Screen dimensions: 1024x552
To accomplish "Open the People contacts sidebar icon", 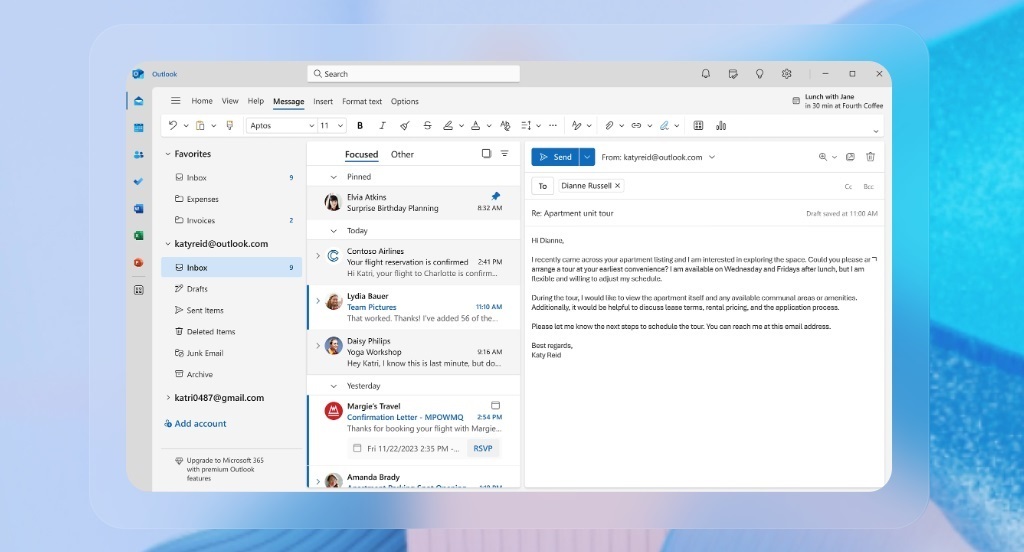I will [x=139, y=154].
